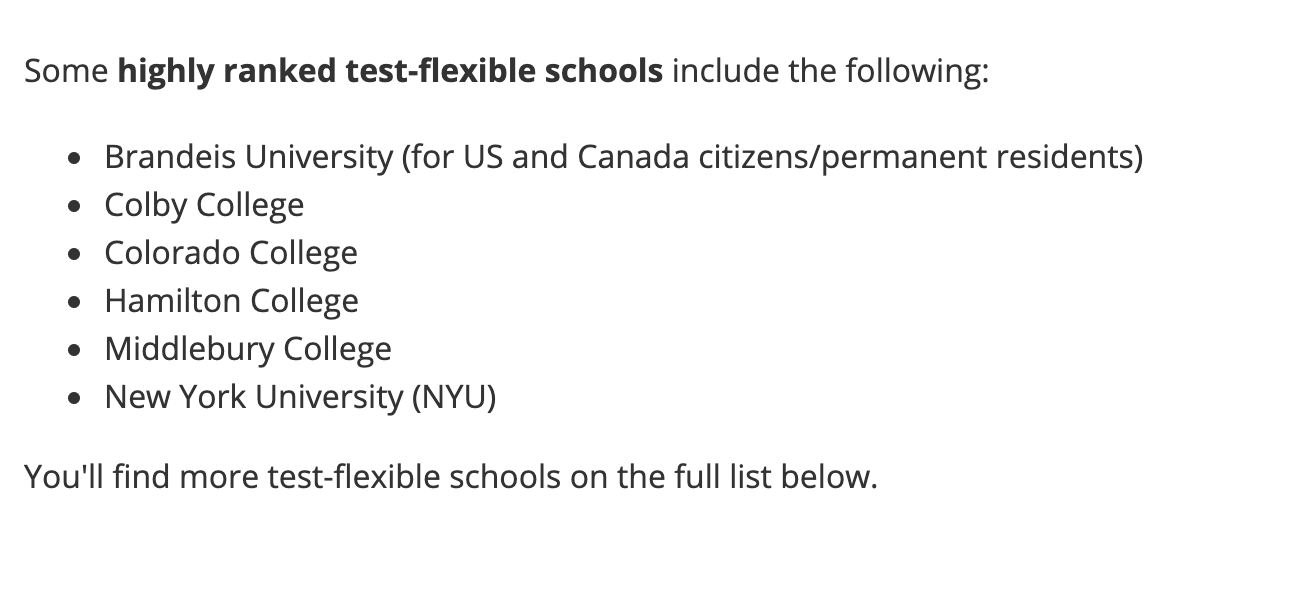This screenshot has height=596, width=1314.
Task: Click the bullet point beside New York University
Action: click(x=75, y=399)
